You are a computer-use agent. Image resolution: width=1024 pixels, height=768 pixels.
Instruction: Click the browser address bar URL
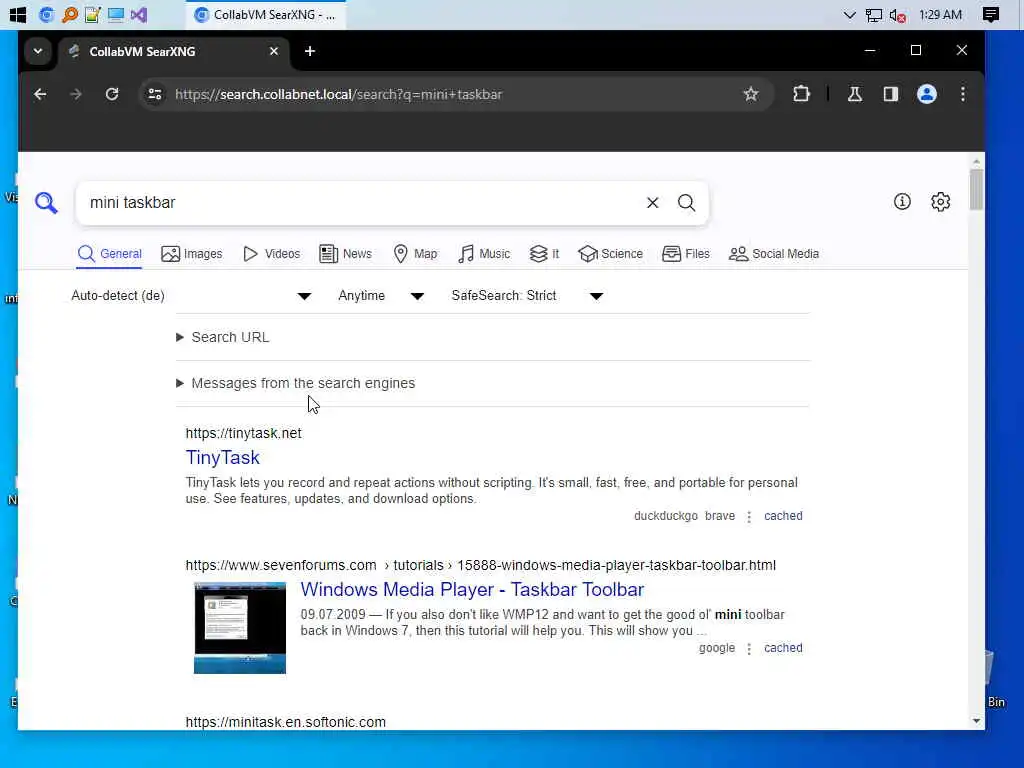tap(338, 94)
